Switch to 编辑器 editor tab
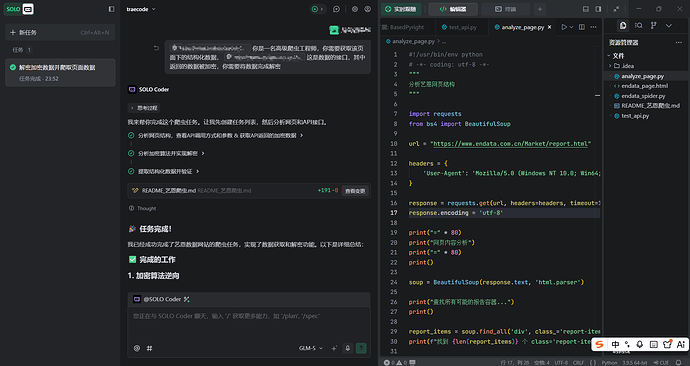The height and width of the screenshot is (366, 690). click(453, 9)
